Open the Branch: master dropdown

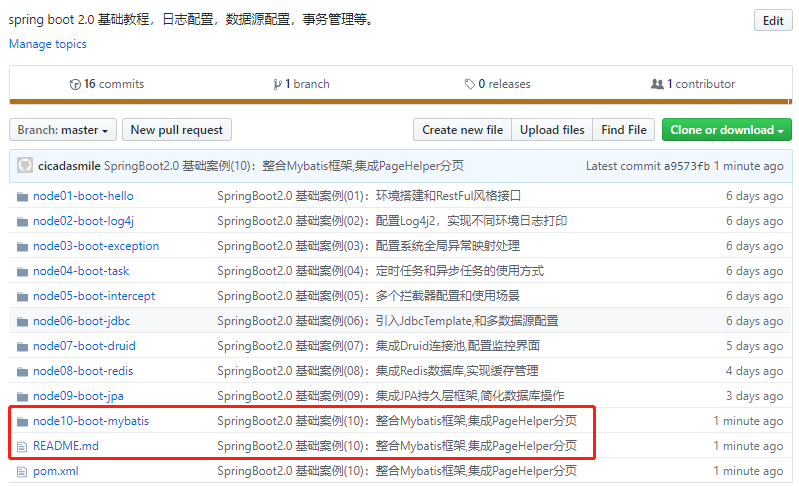tap(63, 130)
